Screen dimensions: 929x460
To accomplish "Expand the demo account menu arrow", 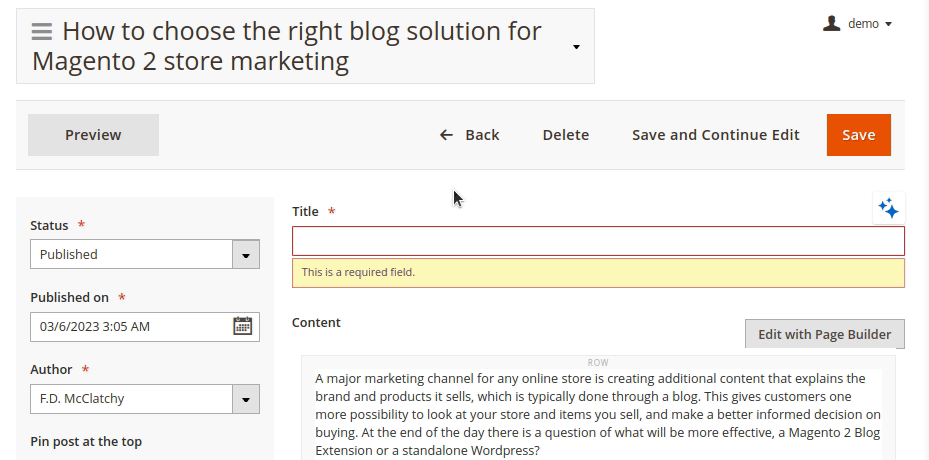I will pos(889,24).
